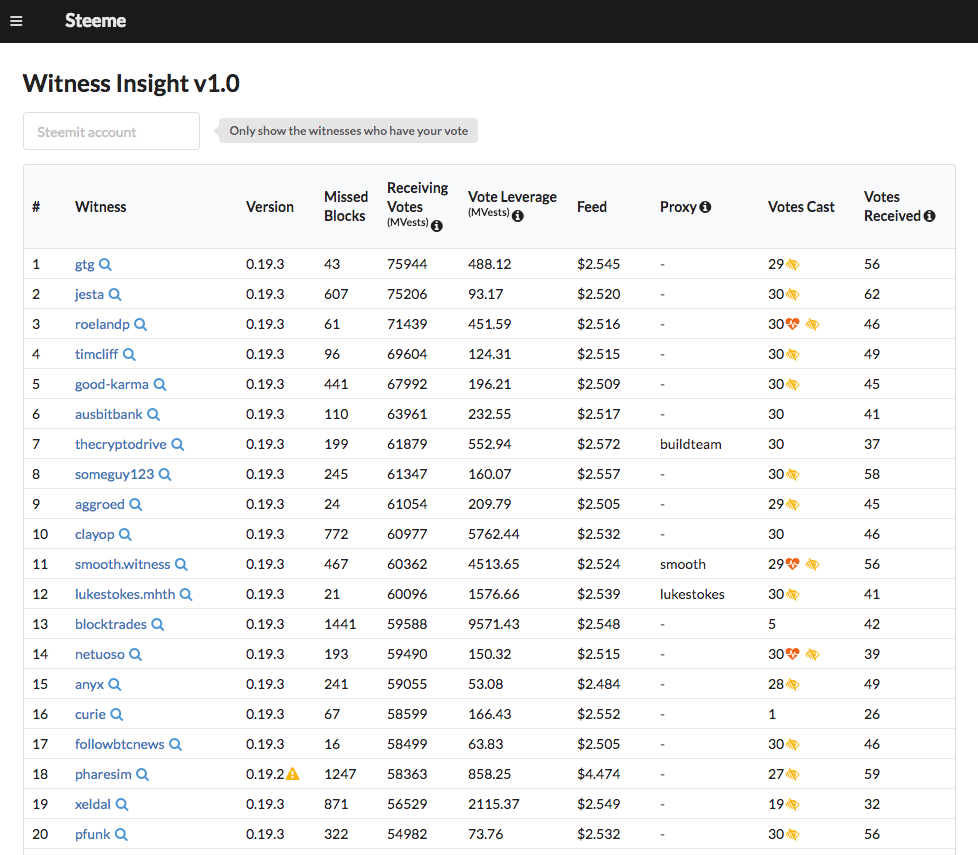Focus the Steemit account input field
This screenshot has height=855, width=978.
[112, 131]
